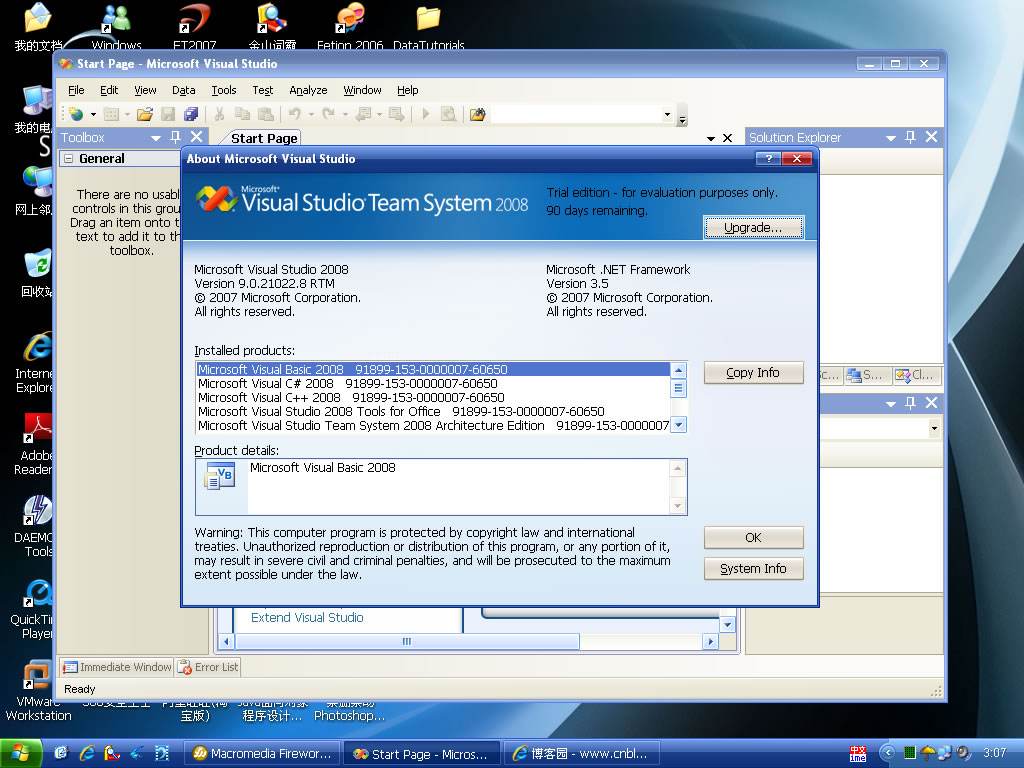Select Microsoft Visual C# 2008 in list
The width and height of the screenshot is (1024, 768).
[265, 384]
